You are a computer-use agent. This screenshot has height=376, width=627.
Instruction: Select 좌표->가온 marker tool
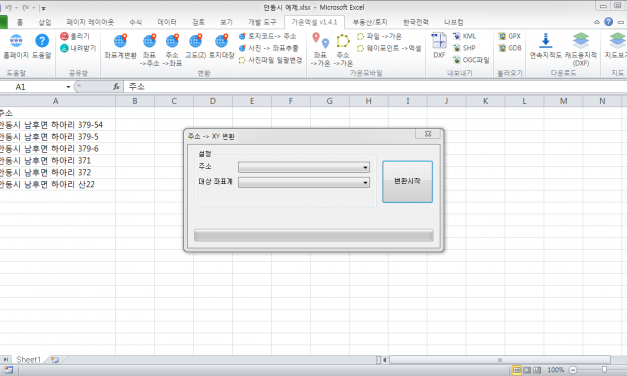(x=320, y=50)
